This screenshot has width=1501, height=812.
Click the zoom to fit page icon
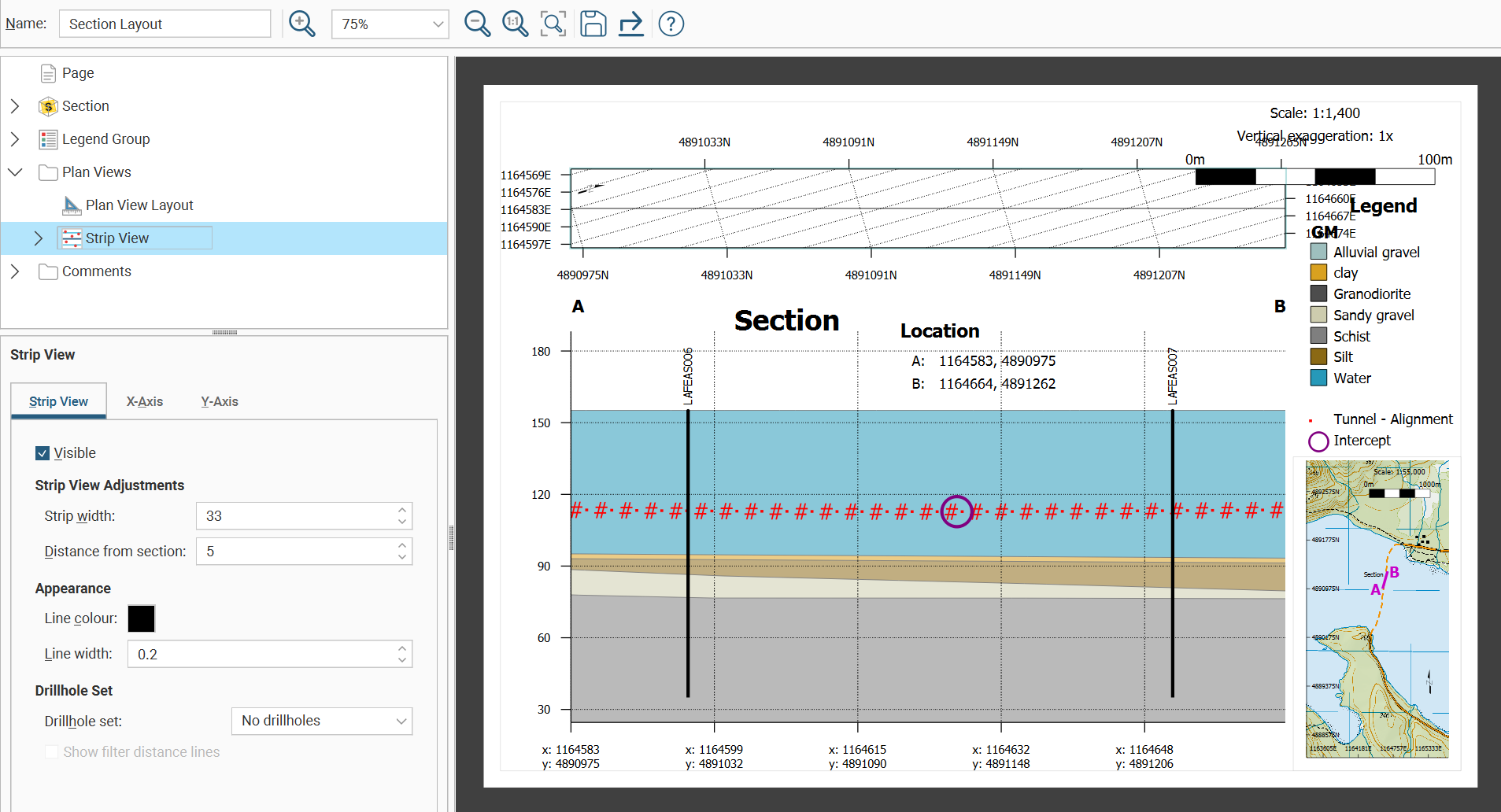pyautogui.click(x=553, y=24)
